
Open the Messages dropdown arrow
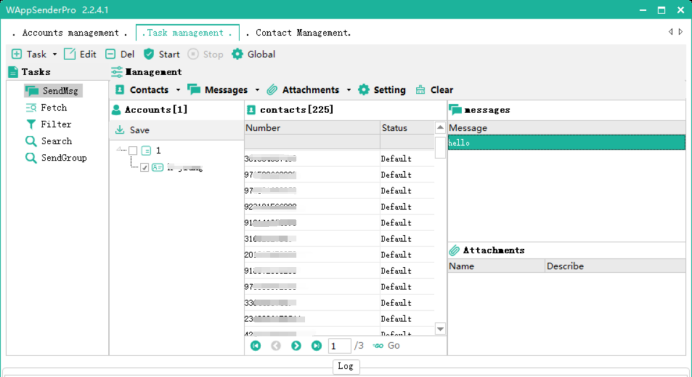(257, 90)
